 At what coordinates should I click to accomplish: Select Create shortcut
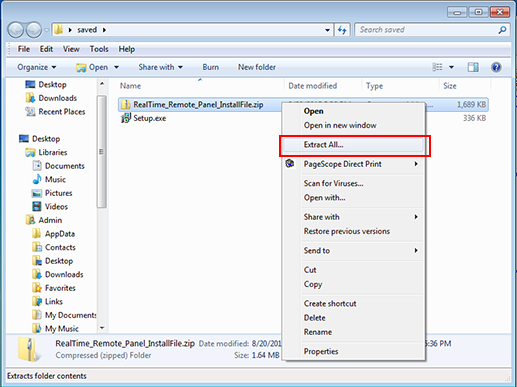(354, 304)
